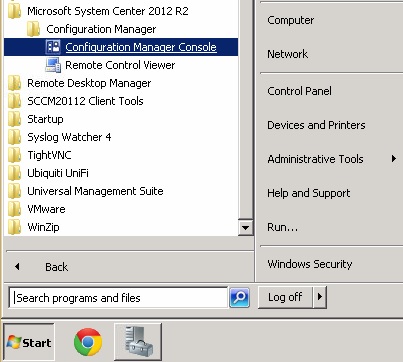Expand the 'TightVNC' folder label

(x=49, y=155)
